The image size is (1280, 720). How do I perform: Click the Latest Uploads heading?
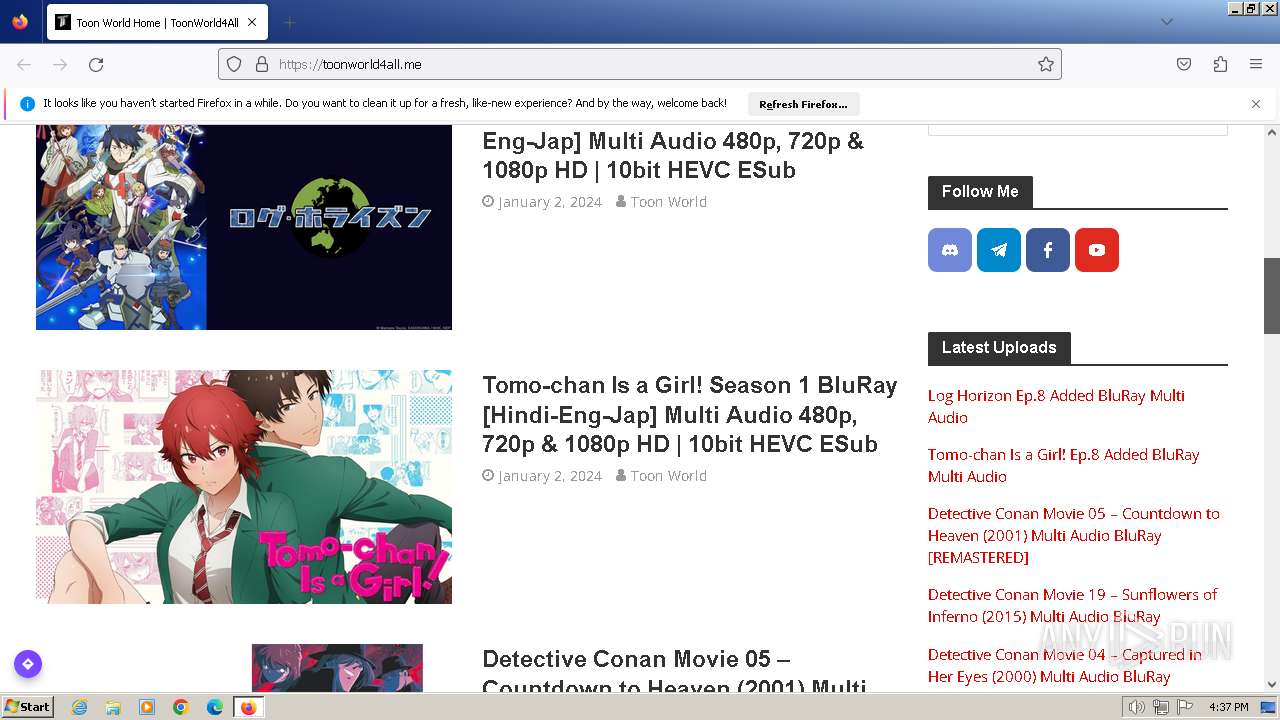(999, 348)
